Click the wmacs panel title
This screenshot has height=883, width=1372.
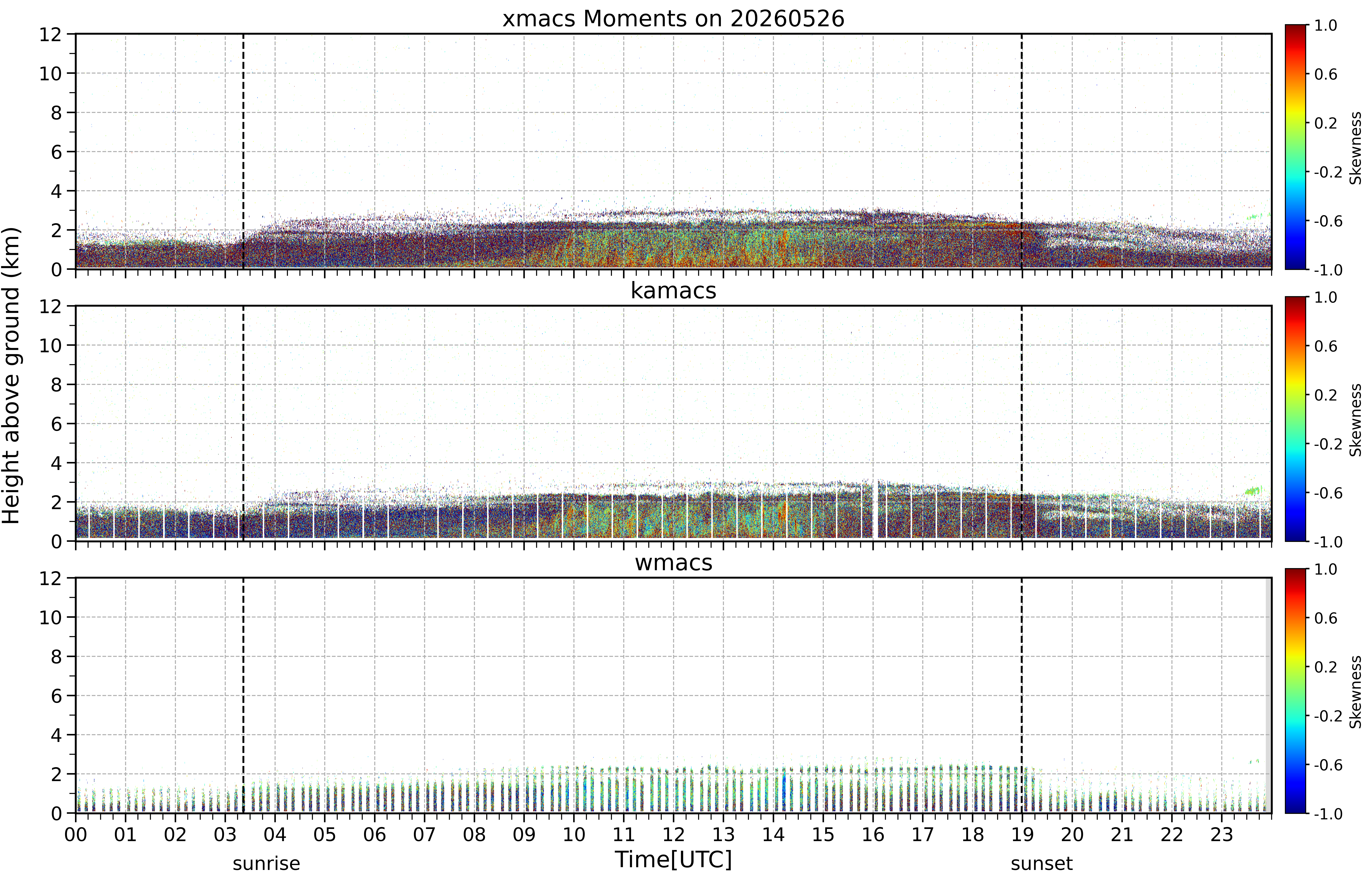(x=673, y=562)
